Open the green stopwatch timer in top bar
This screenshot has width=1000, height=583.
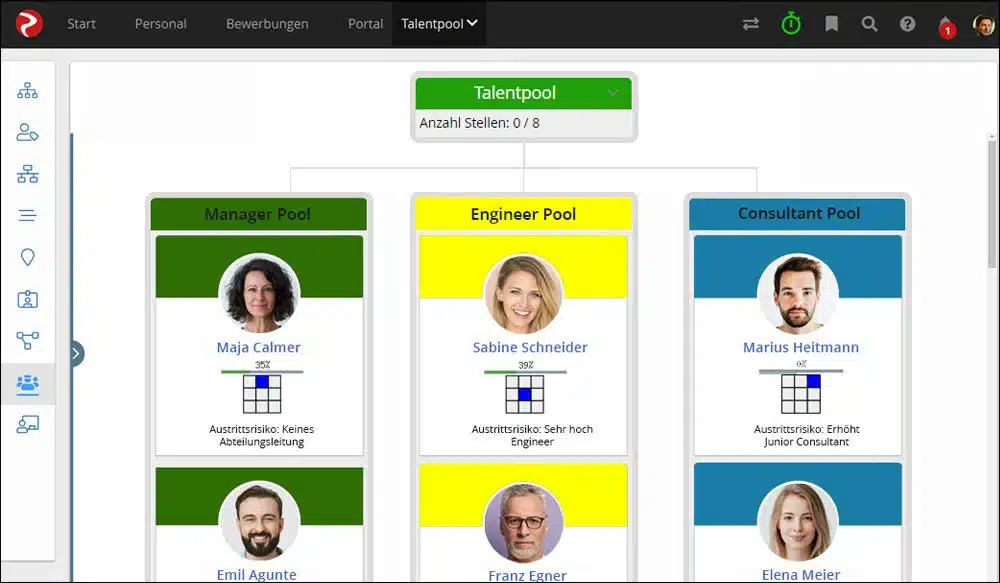[x=791, y=23]
